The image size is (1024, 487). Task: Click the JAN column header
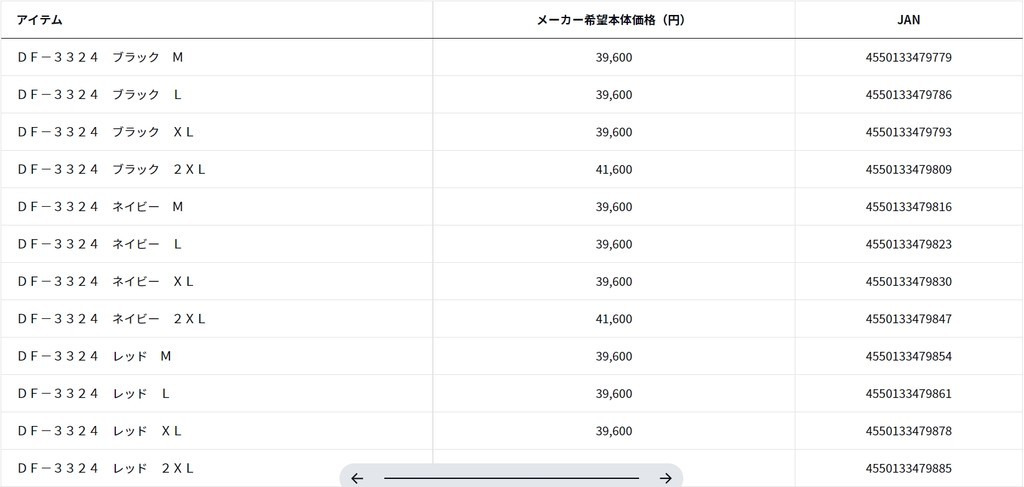point(908,20)
